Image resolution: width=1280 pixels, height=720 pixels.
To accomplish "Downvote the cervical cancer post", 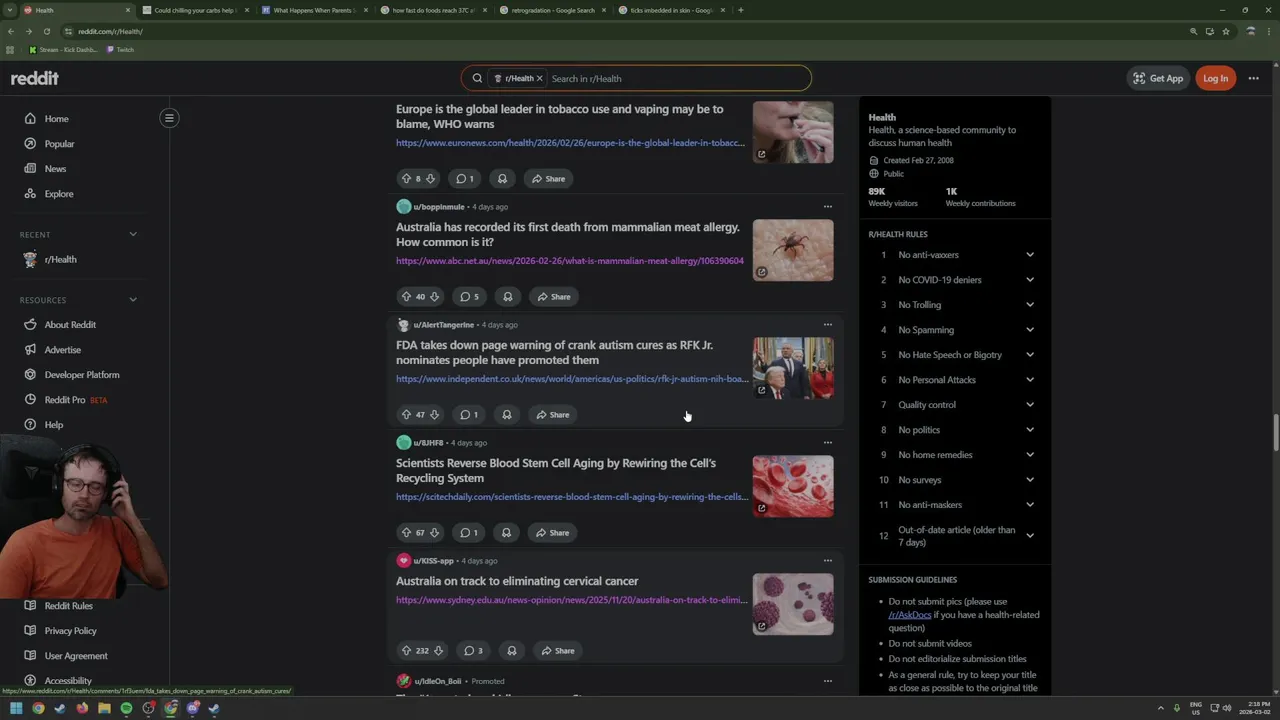I will point(438,651).
